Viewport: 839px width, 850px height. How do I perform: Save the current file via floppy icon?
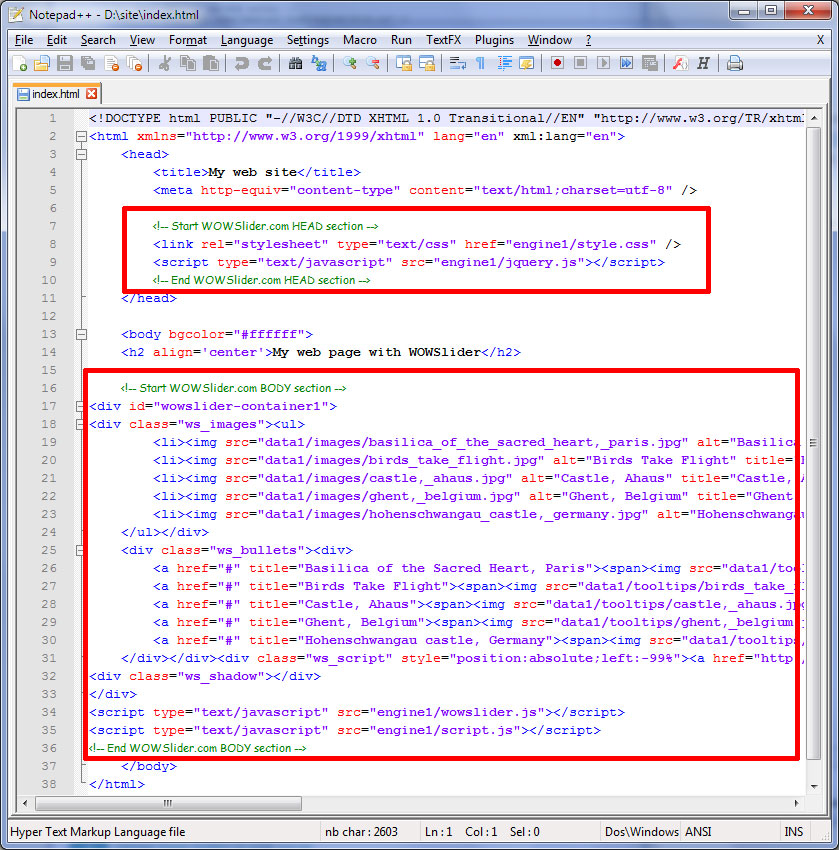click(65, 63)
